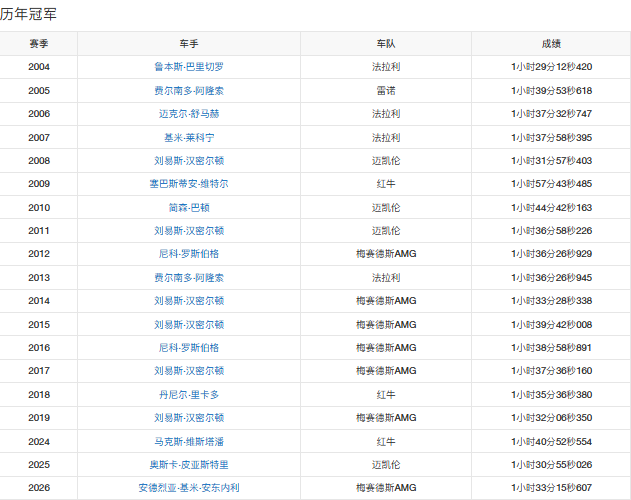
Task: Select the result 1小时36分26秒929
Action: (551, 254)
